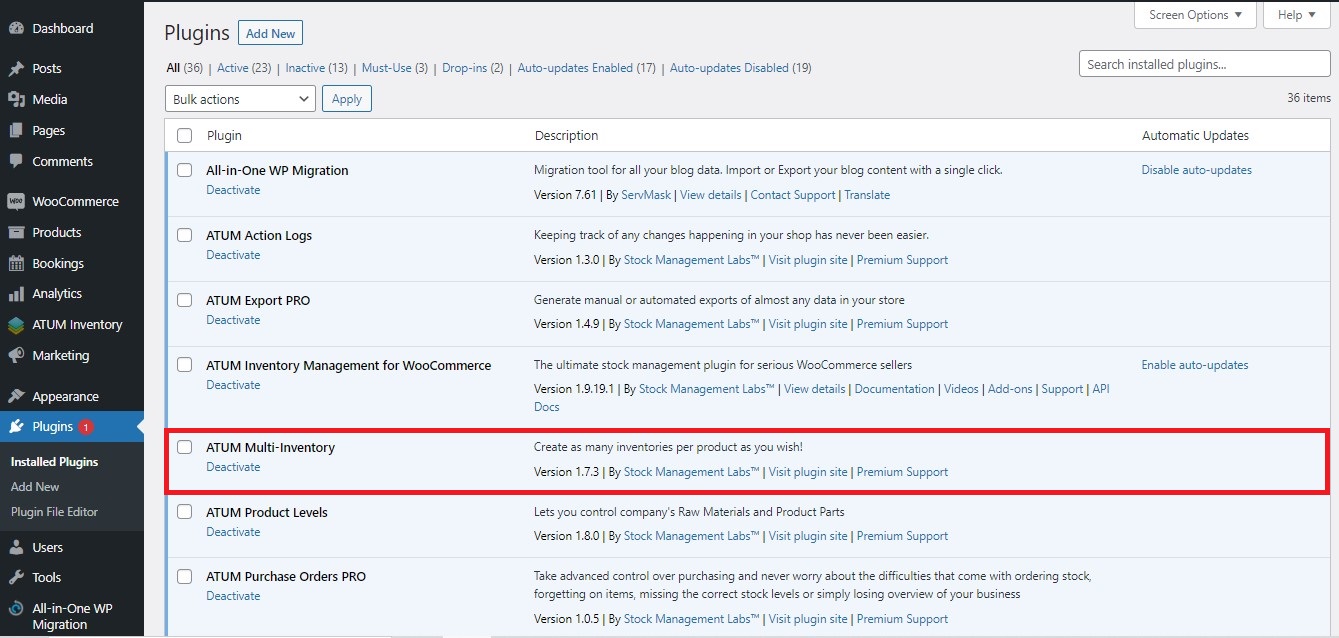Viewport: 1339px width, 638px height.
Task: Click the Comments bubble icon
Action: coord(16,161)
